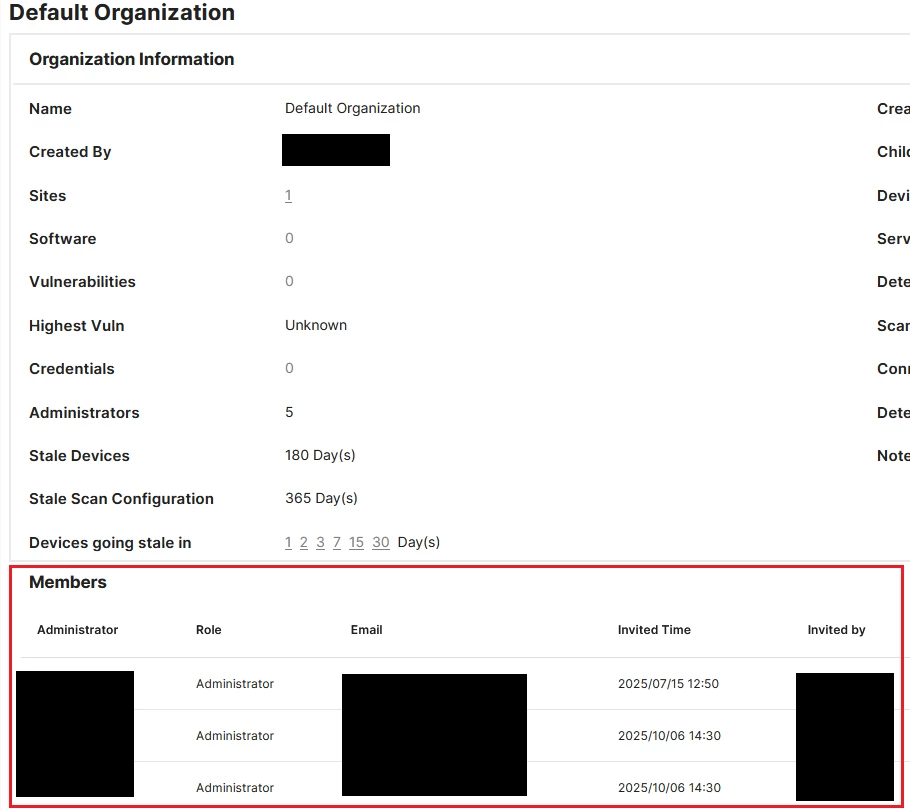The image size is (910, 810).
Task: Click the Software count value
Action: coord(289,238)
